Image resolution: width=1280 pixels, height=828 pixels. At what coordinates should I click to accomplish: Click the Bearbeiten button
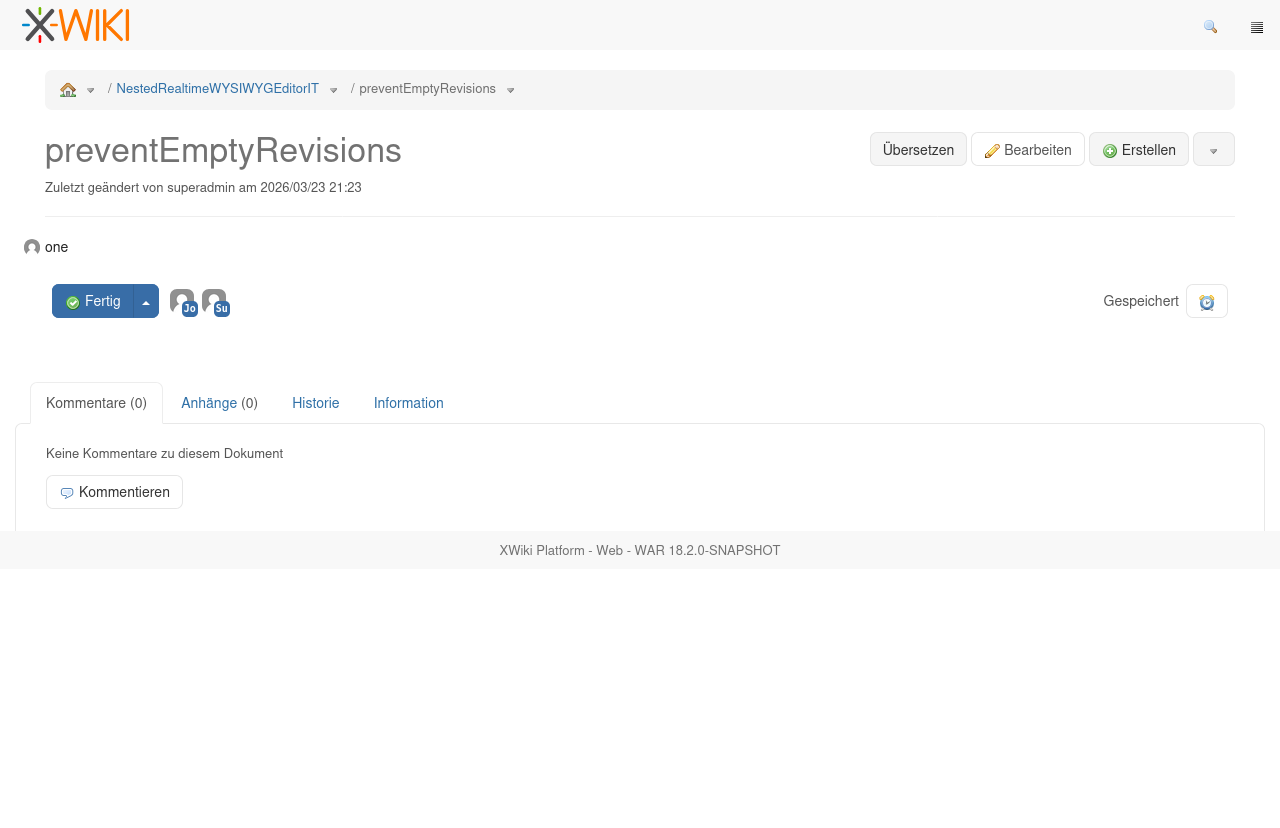1027,150
